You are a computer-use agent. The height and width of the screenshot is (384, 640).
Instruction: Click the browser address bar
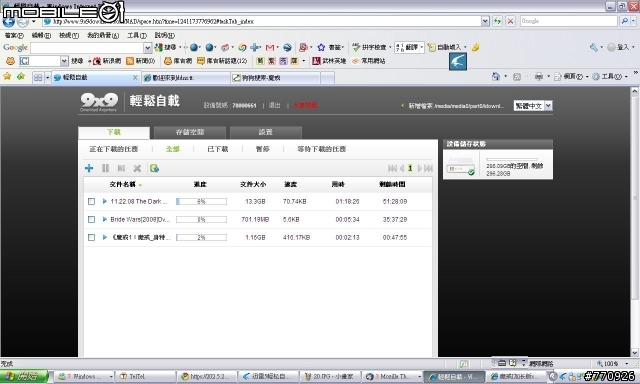(x=261, y=21)
